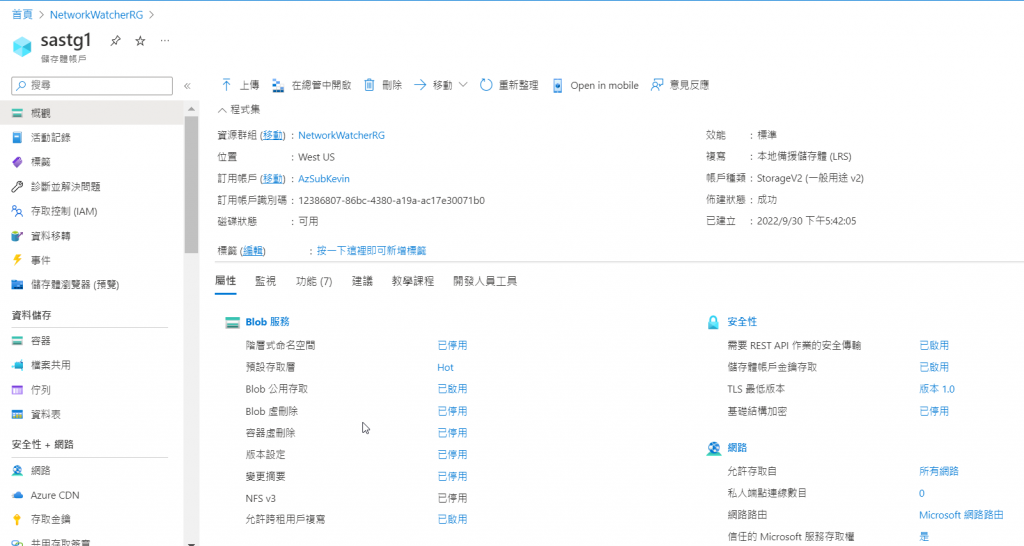This screenshot has height=546, width=1024.
Task: Click the refresh circular arrow icon
Action: tap(486, 85)
